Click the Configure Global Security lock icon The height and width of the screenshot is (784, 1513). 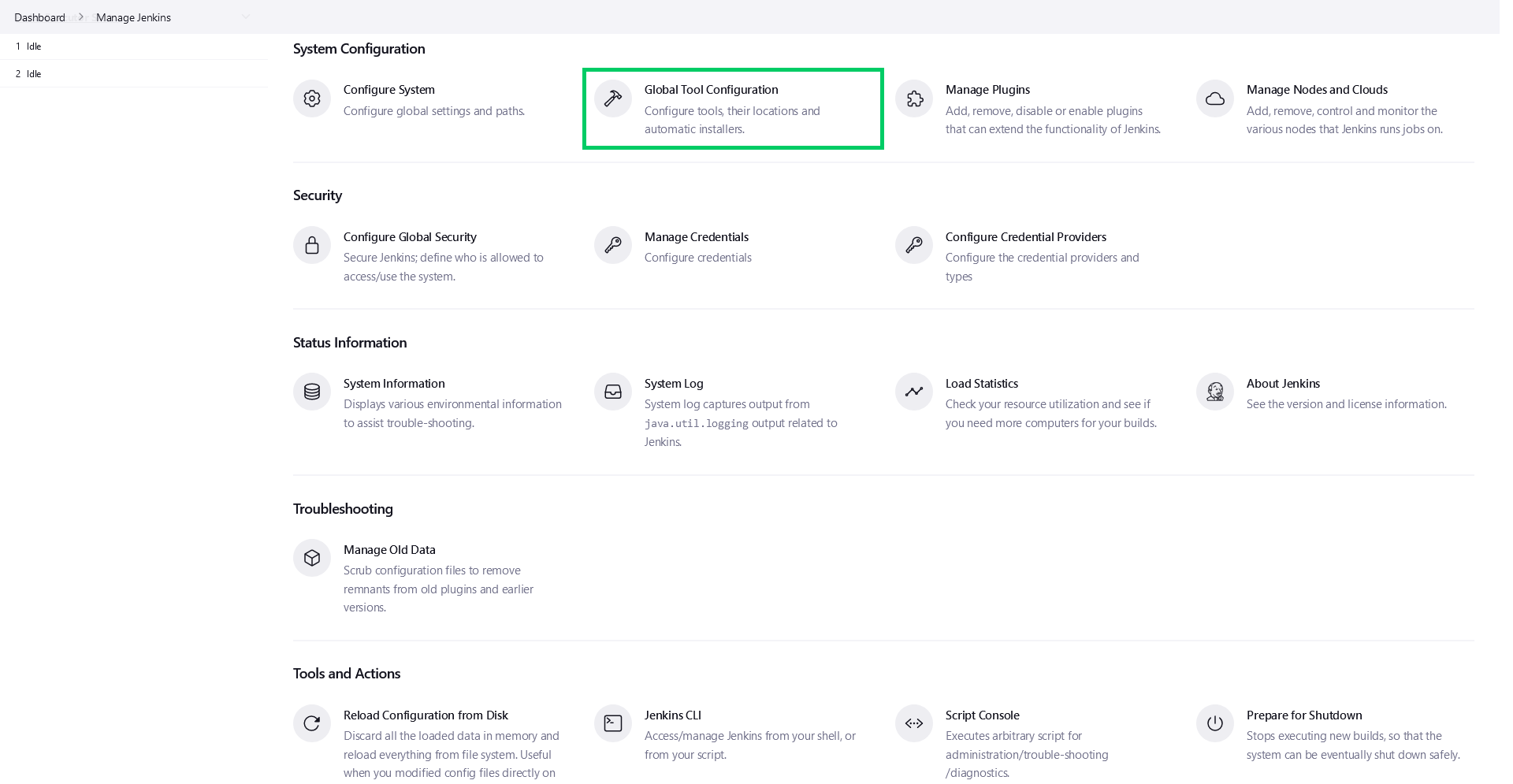(312, 245)
